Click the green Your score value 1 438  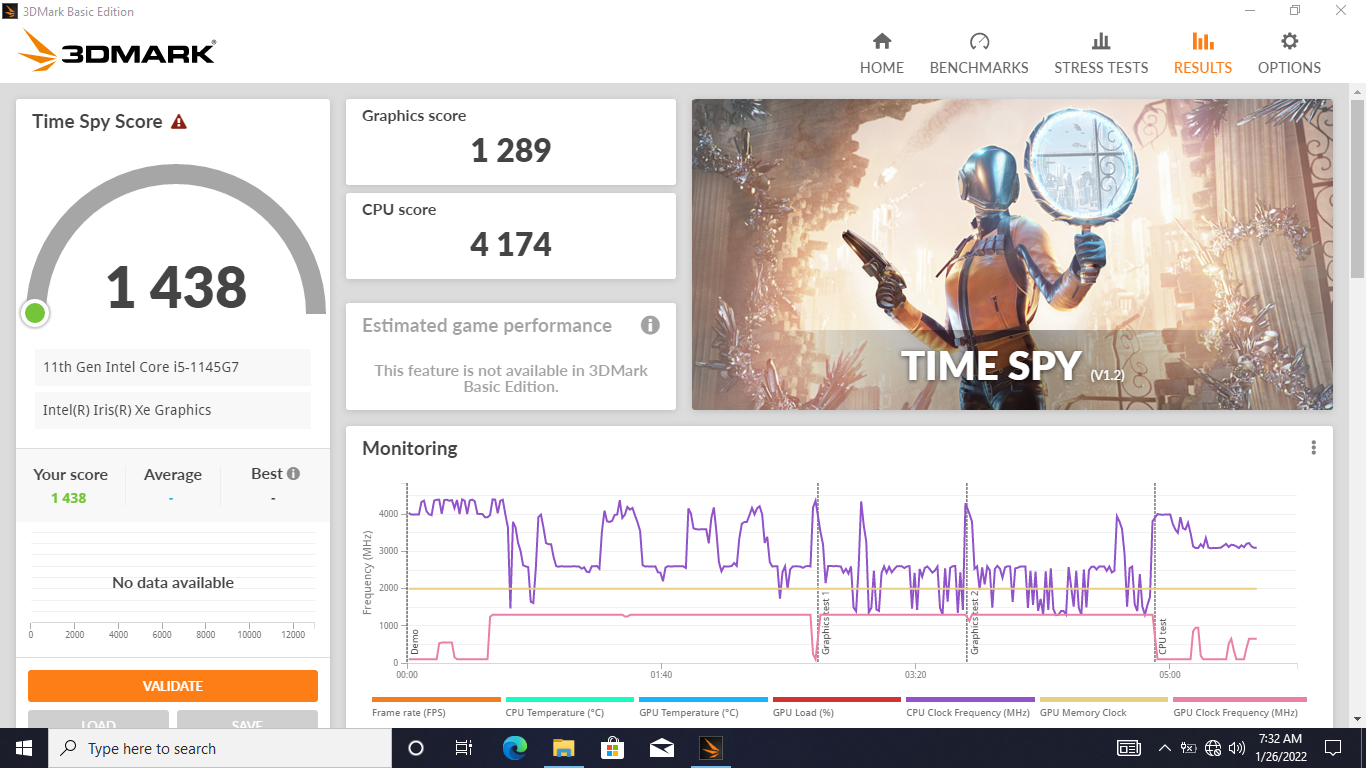[x=69, y=498]
